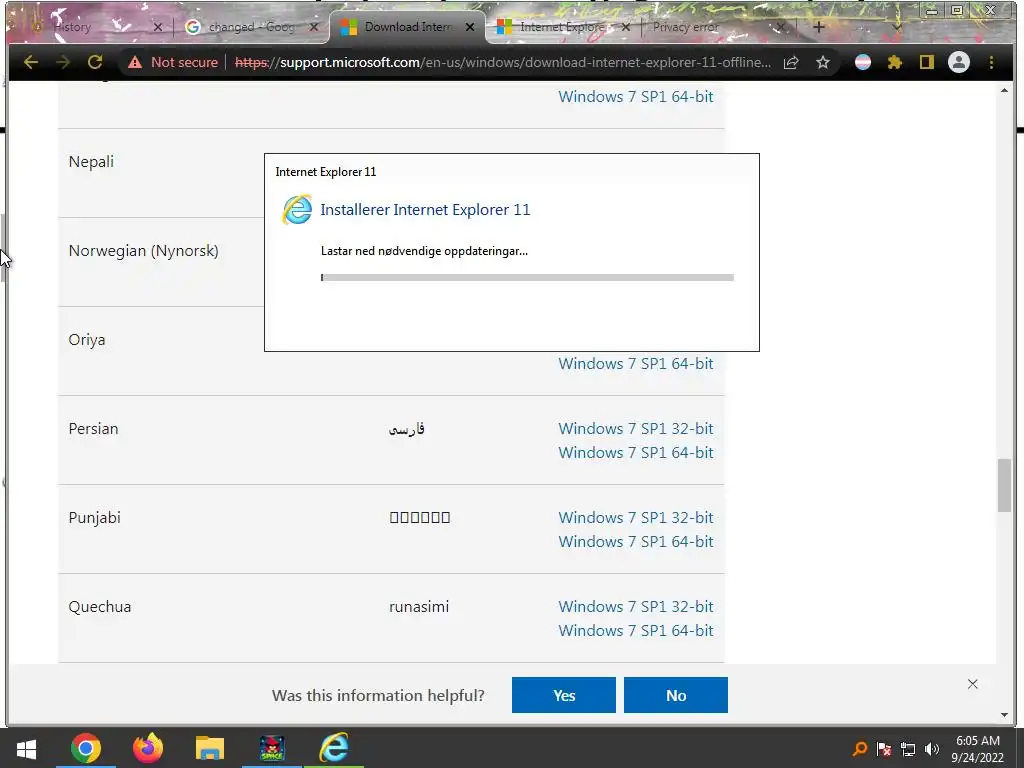Select the Persian language text
The image size is (1024, 768).
(x=93, y=428)
